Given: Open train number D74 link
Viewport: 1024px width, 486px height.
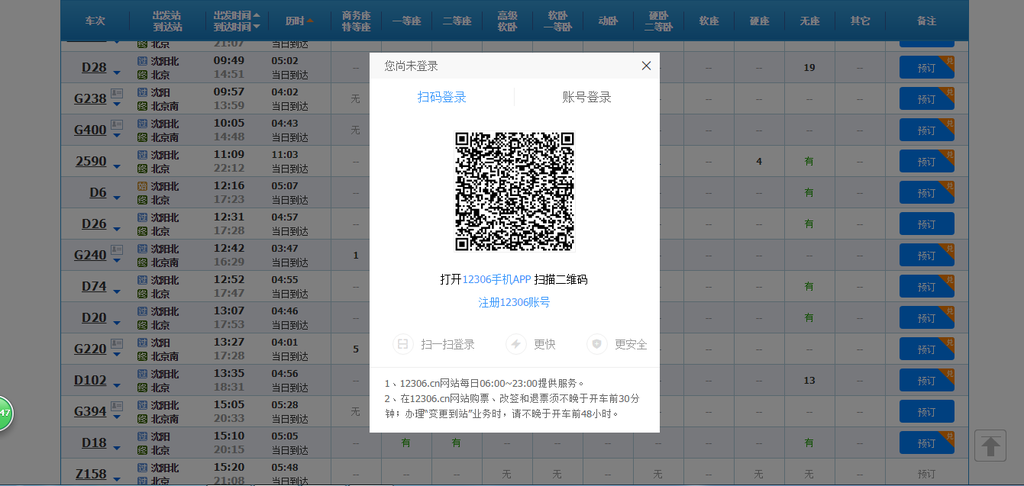Looking at the screenshot, I should tap(94, 287).
